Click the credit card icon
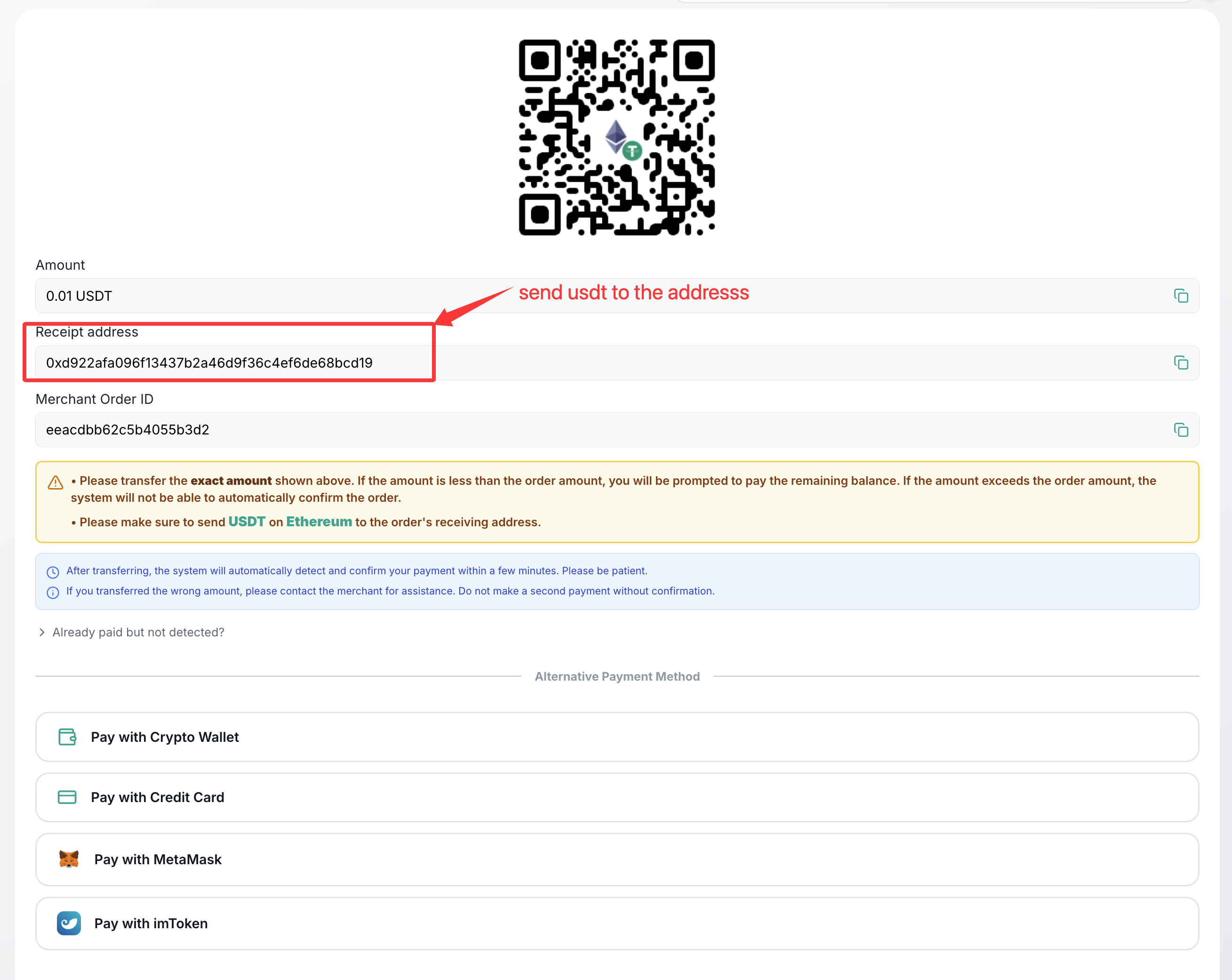The image size is (1232, 980). coord(67,797)
